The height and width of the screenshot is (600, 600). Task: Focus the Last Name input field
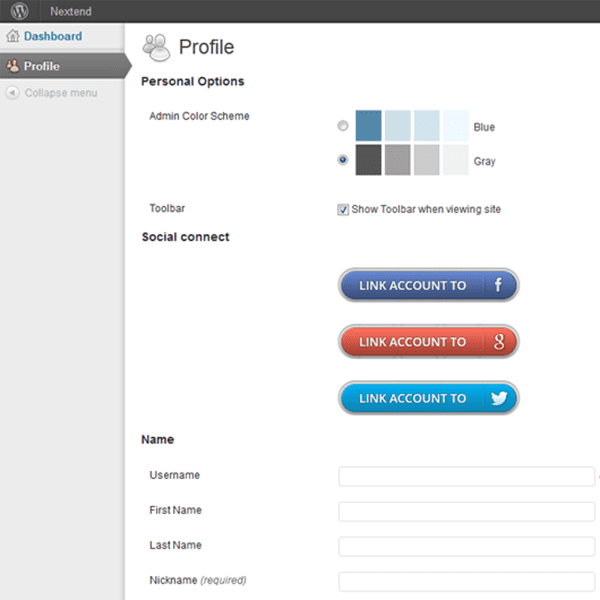467,546
